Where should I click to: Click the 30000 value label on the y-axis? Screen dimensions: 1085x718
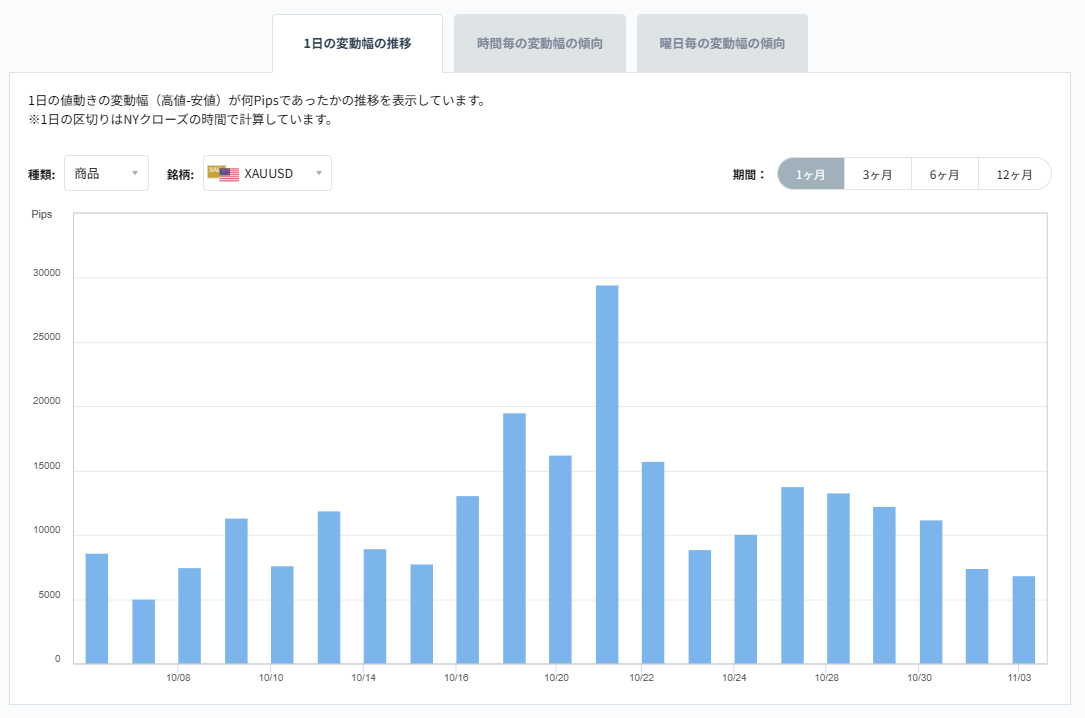tap(46, 272)
